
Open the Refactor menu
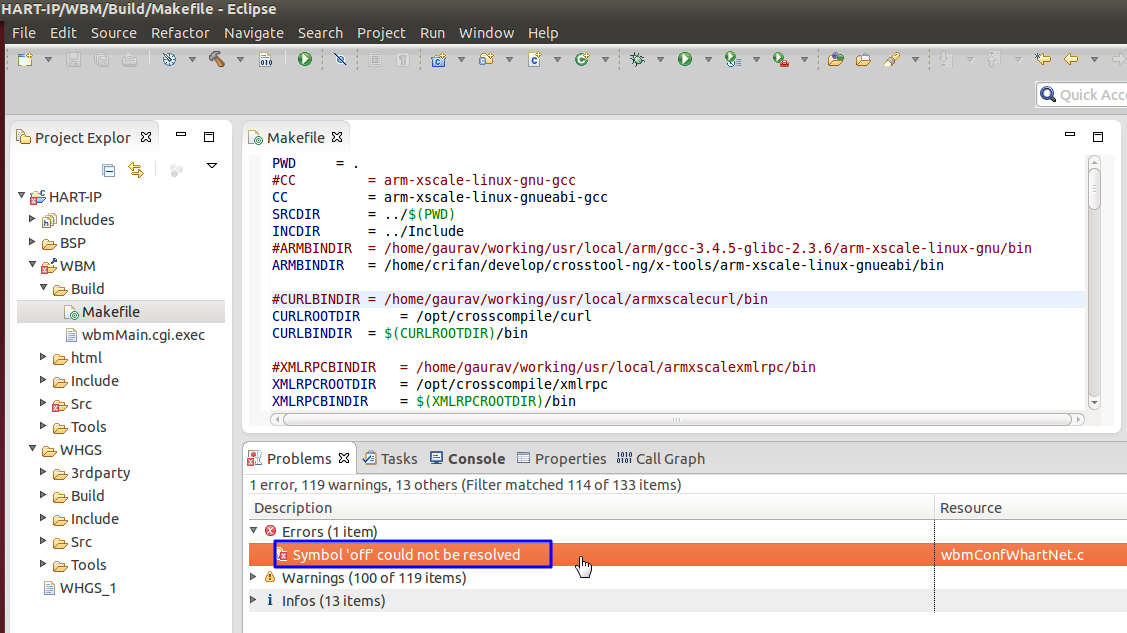point(180,33)
